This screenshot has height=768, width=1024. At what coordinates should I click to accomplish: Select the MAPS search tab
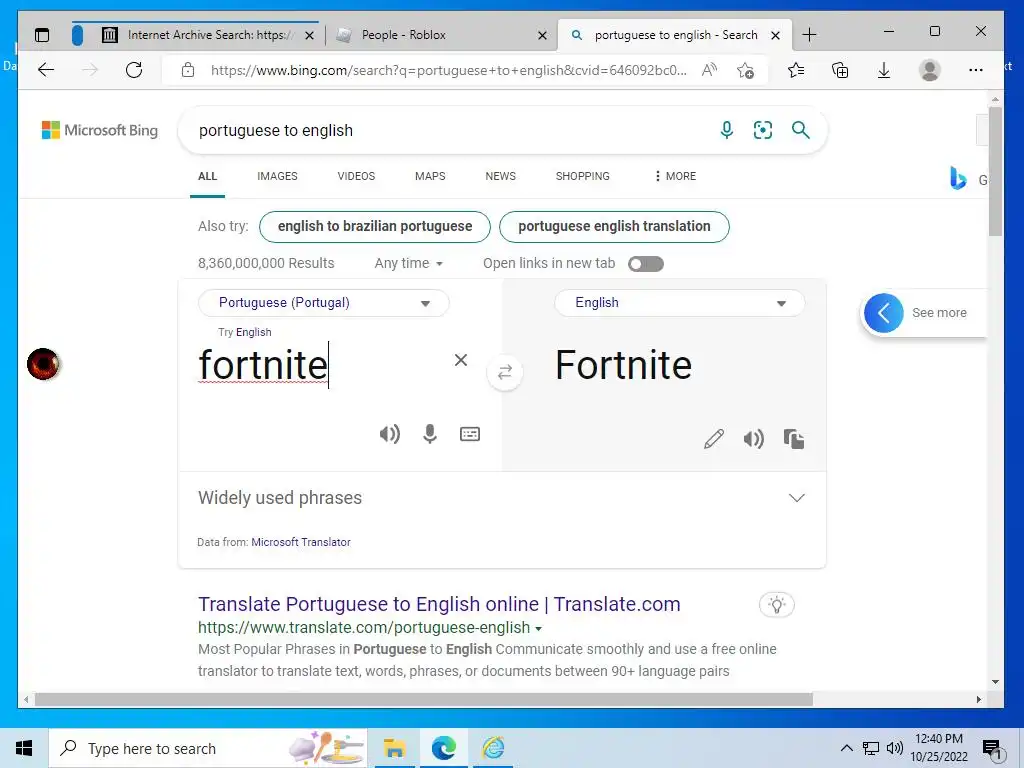430,176
